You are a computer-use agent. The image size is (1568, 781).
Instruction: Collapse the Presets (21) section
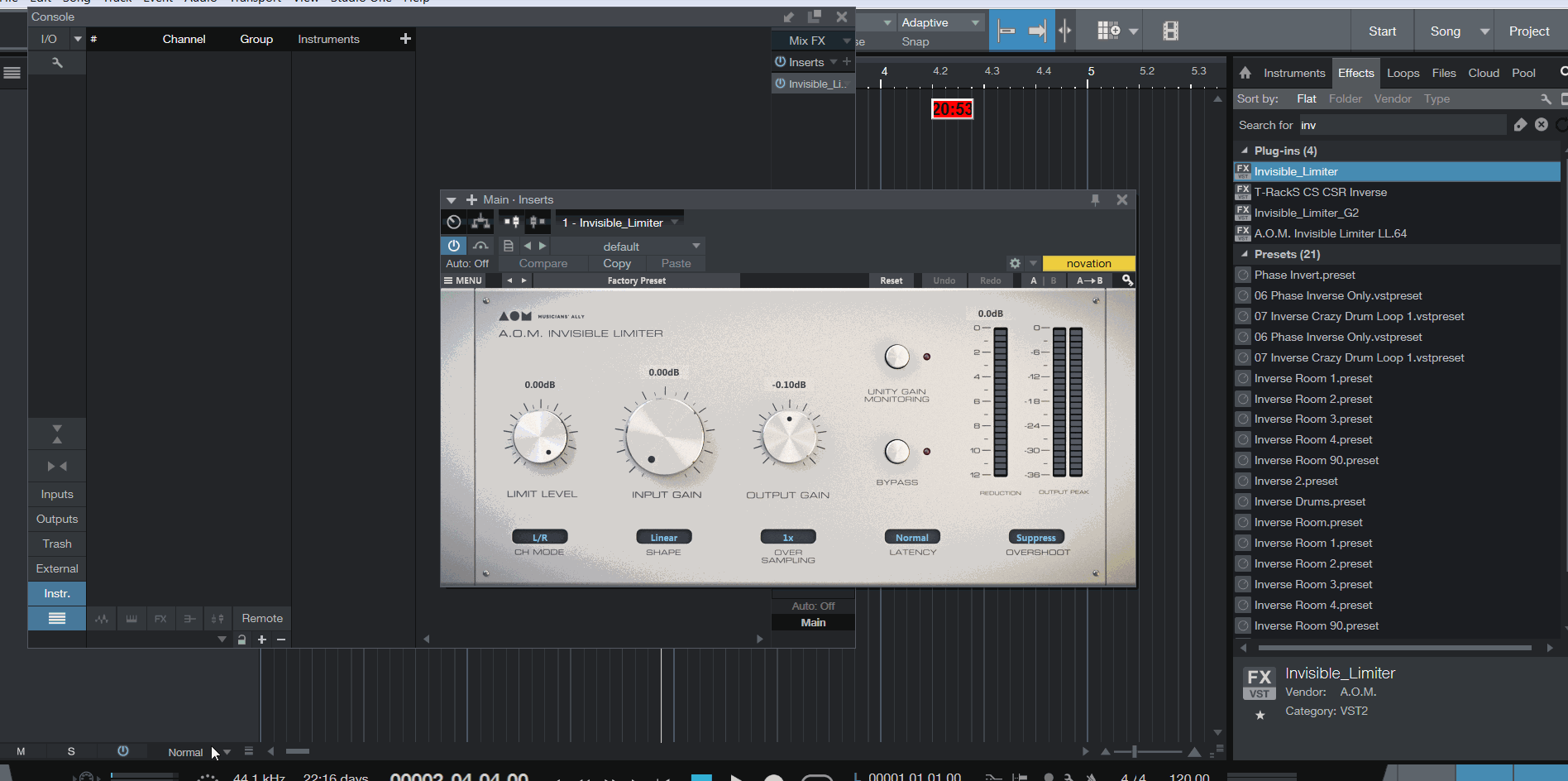click(x=1245, y=254)
